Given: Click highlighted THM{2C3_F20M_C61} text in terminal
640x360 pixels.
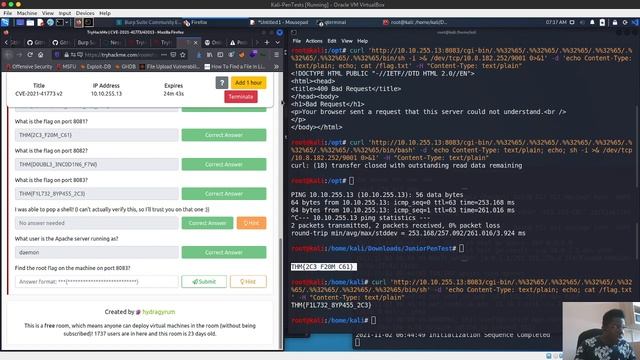Looking at the screenshot, I should pyautogui.click(x=324, y=267).
